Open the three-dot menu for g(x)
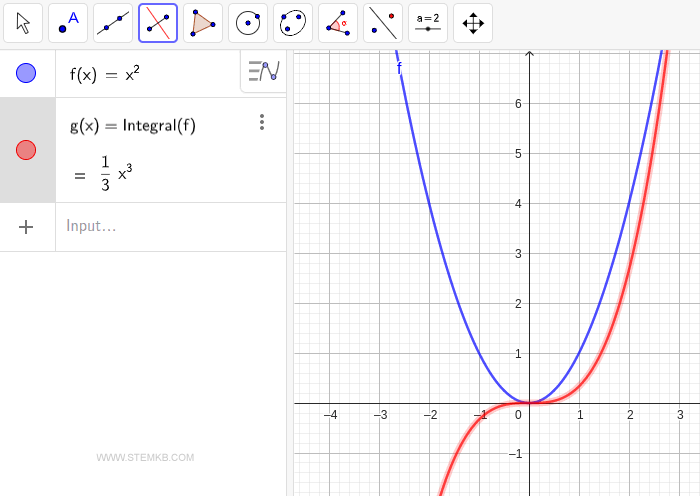The width and height of the screenshot is (700, 496). click(x=262, y=122)
